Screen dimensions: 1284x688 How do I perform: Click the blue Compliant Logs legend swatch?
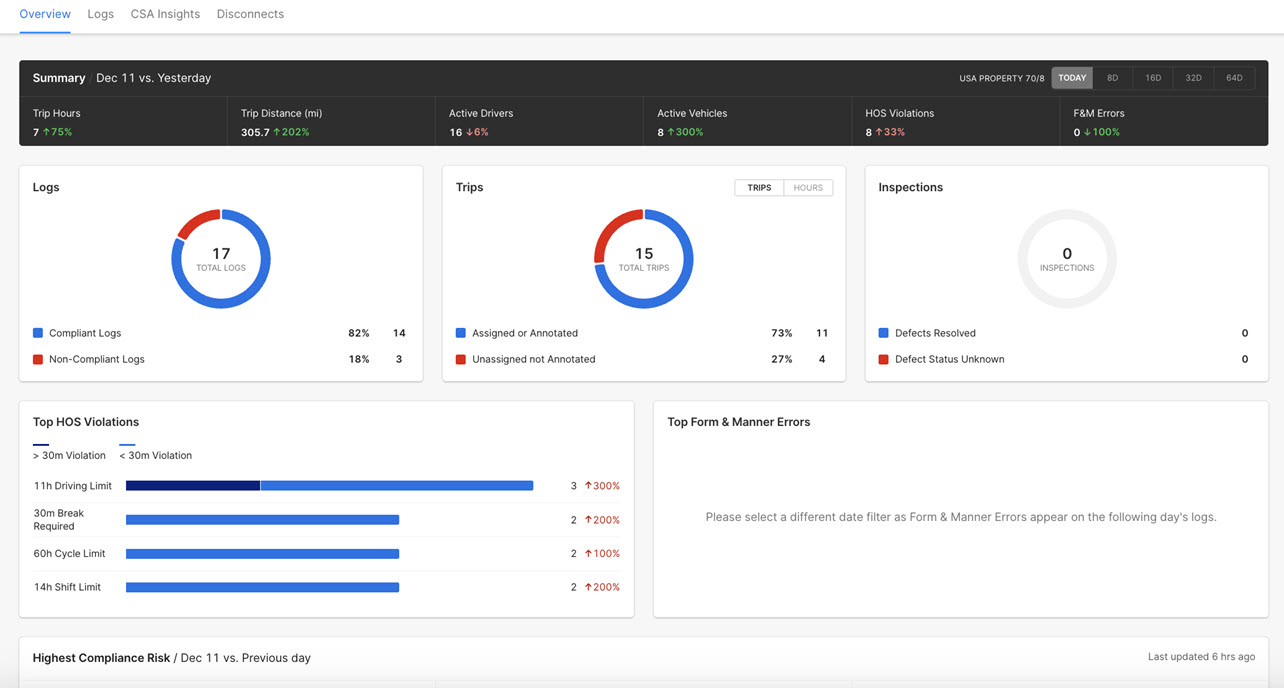point(38,333)
